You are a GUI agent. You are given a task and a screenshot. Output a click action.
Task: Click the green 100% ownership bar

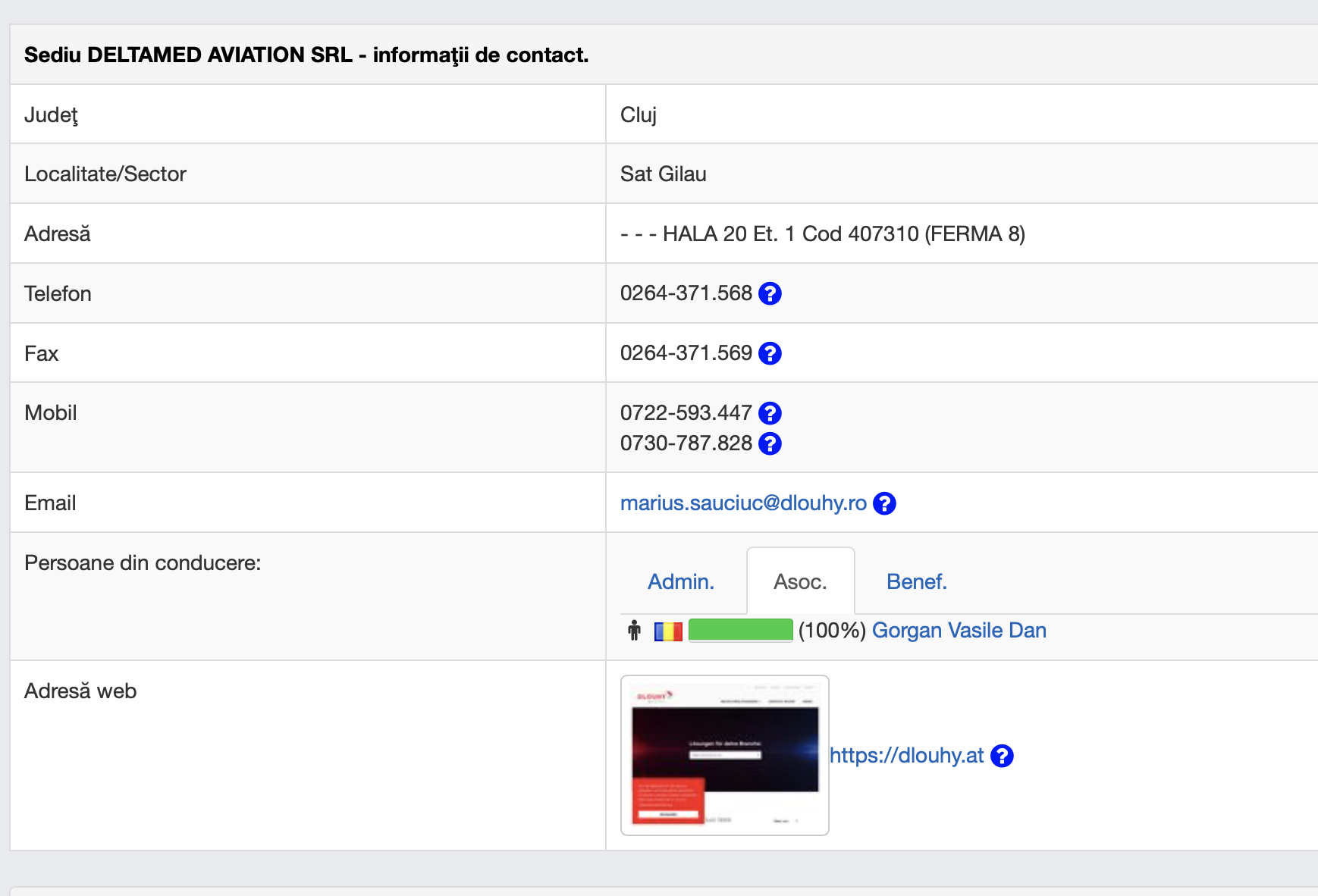(740, 631)
